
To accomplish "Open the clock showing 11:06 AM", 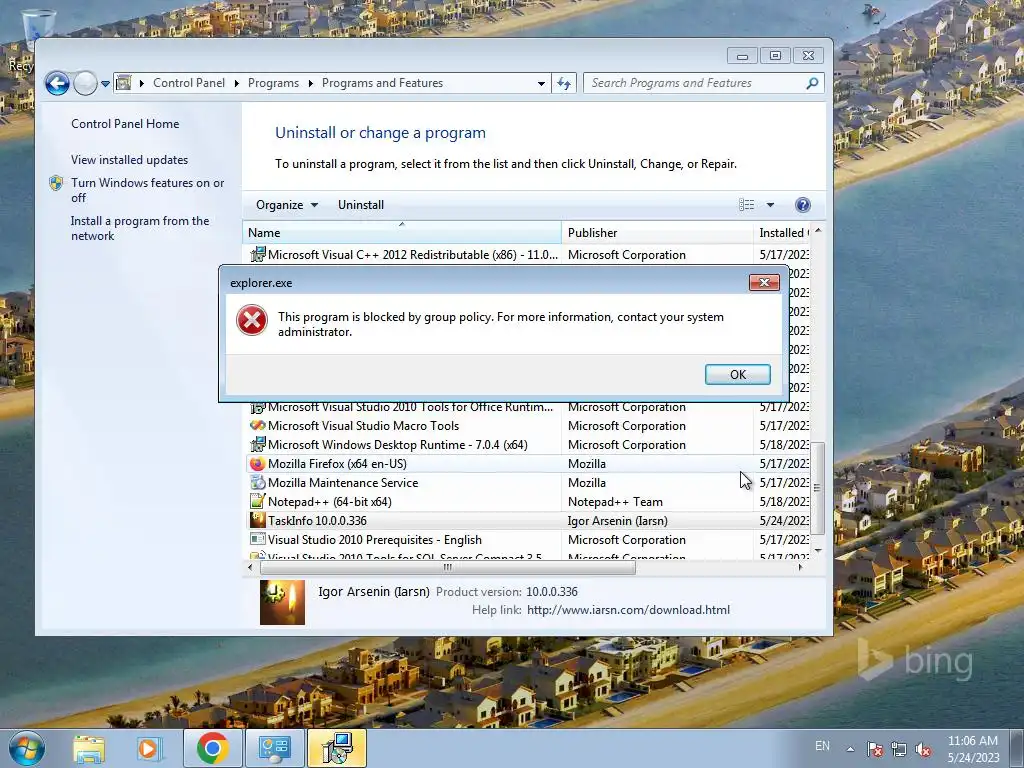I will pyautogui.click(x=973, y=748).
